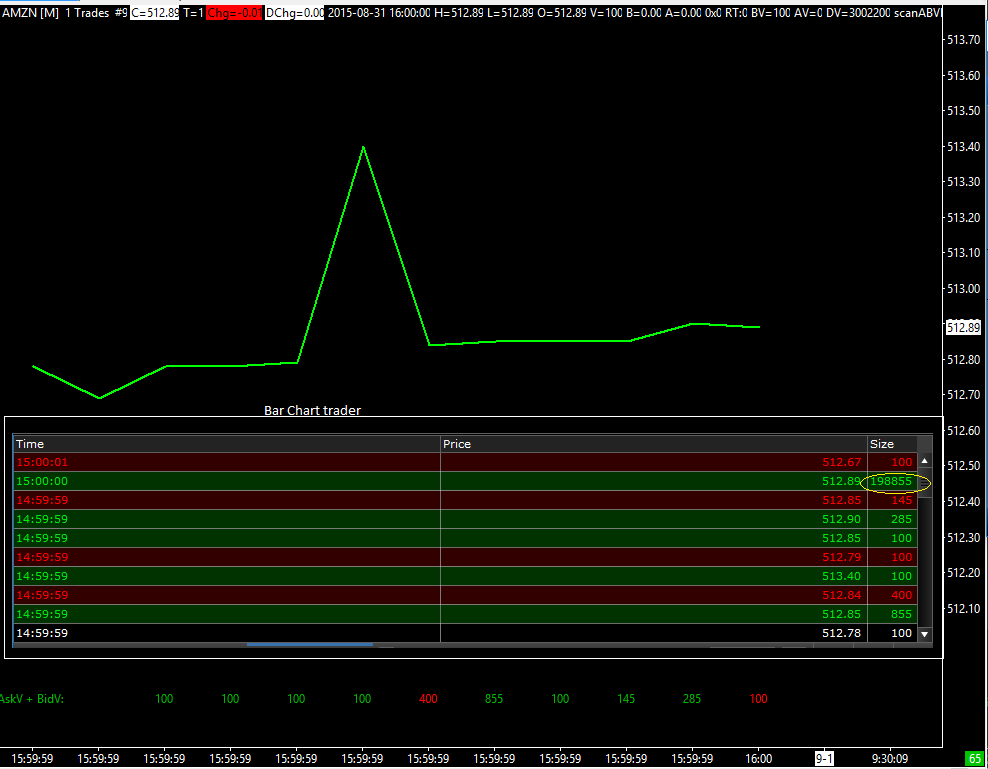Click the vertical scrollbar track of trades table
988x769 pixels.
click(x=924, y=550)
